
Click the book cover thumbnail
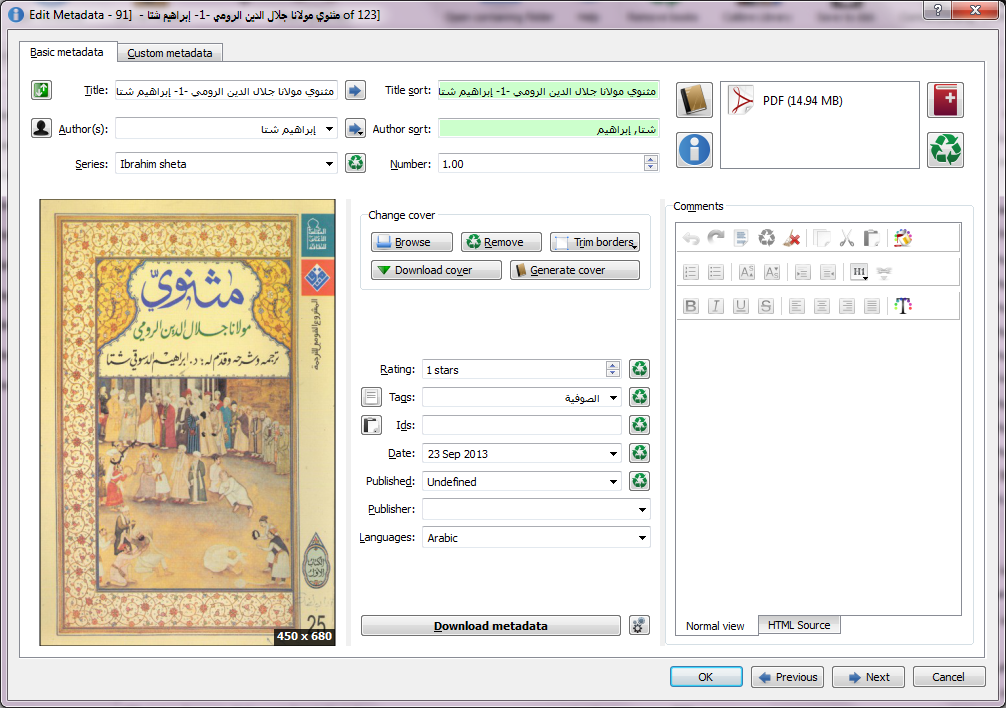[187, 422]
